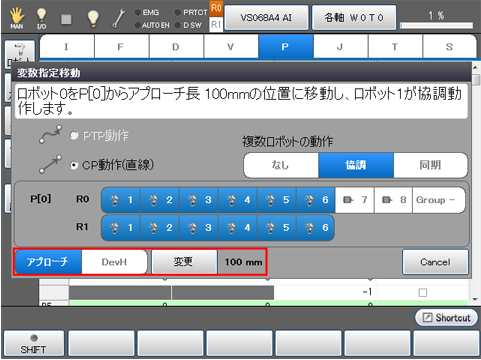Tick the checkbox in the -1 row

[423, 293]
